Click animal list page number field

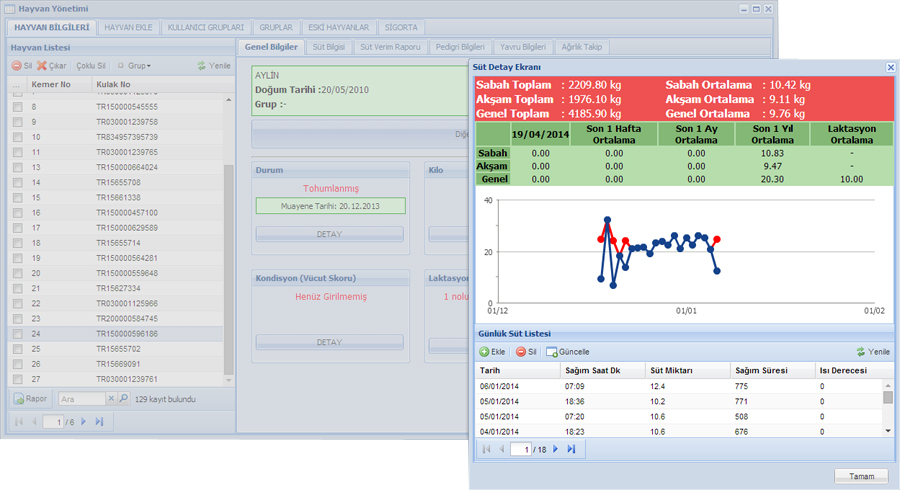[x=53, y=422]
